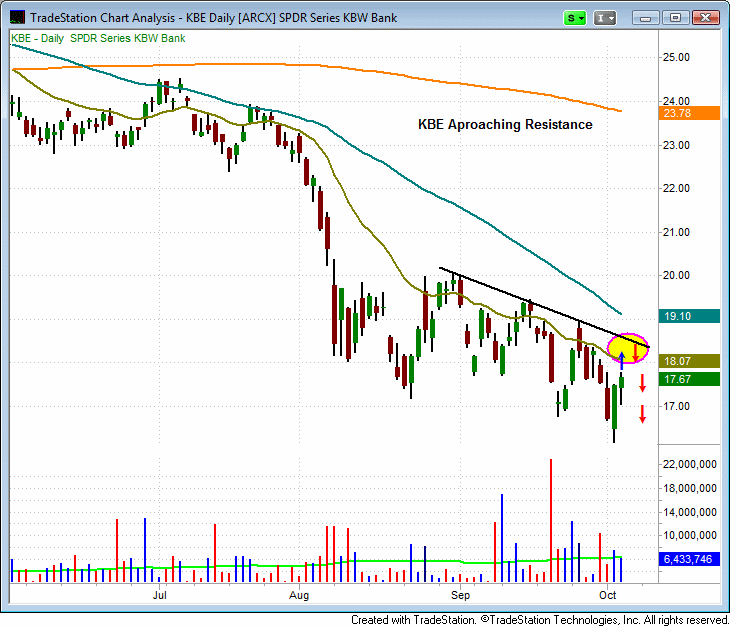Click the 20.00 price axis label
730x626 pixels.
pos(676,275)
